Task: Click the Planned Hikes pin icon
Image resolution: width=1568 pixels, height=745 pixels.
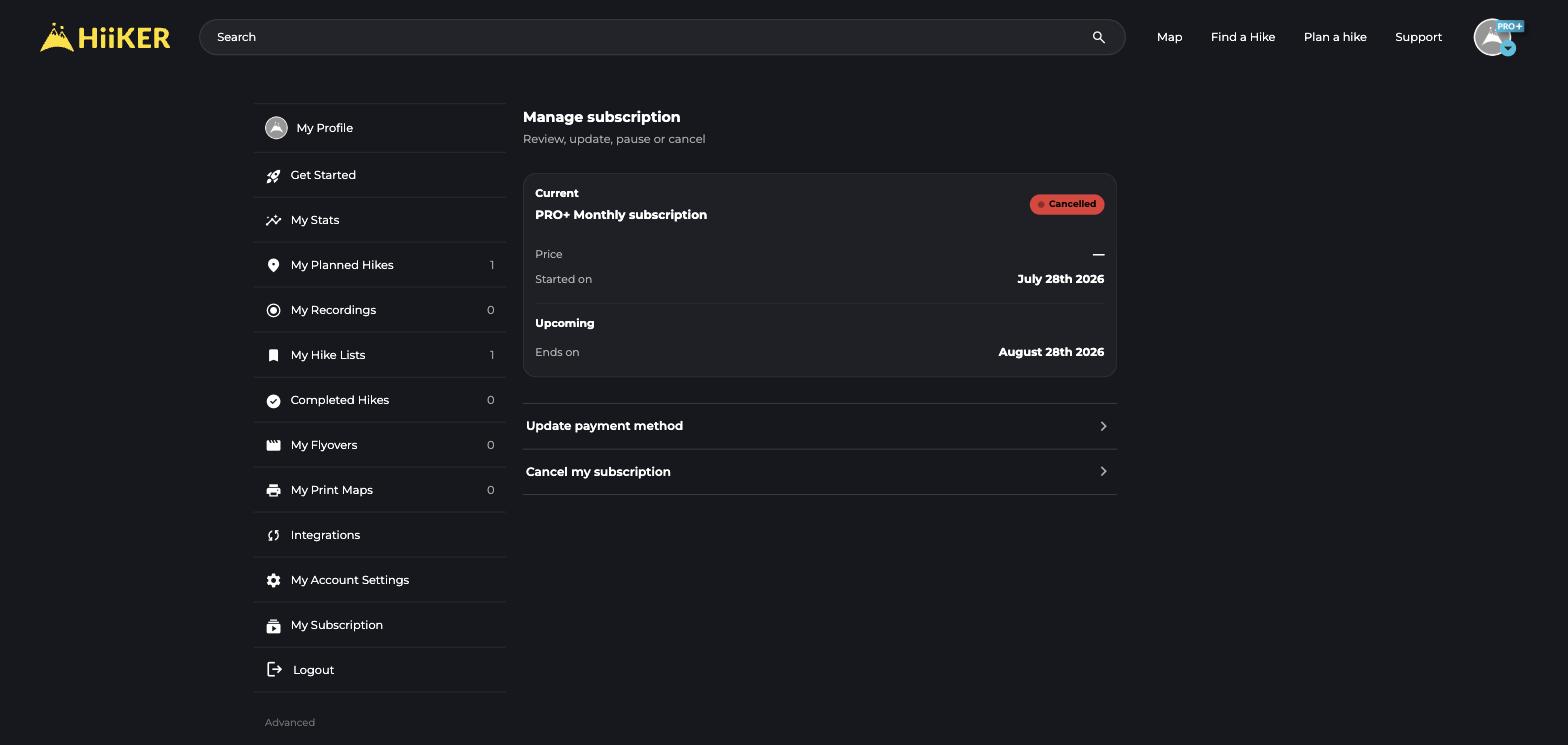Action: point(273,265)
